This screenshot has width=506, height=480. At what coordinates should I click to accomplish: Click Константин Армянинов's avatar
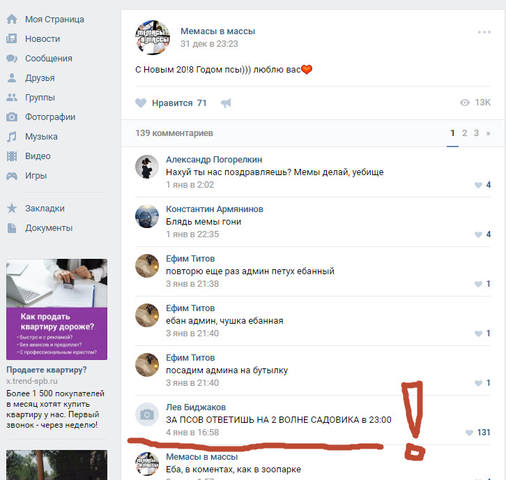(x=147, y=216)
